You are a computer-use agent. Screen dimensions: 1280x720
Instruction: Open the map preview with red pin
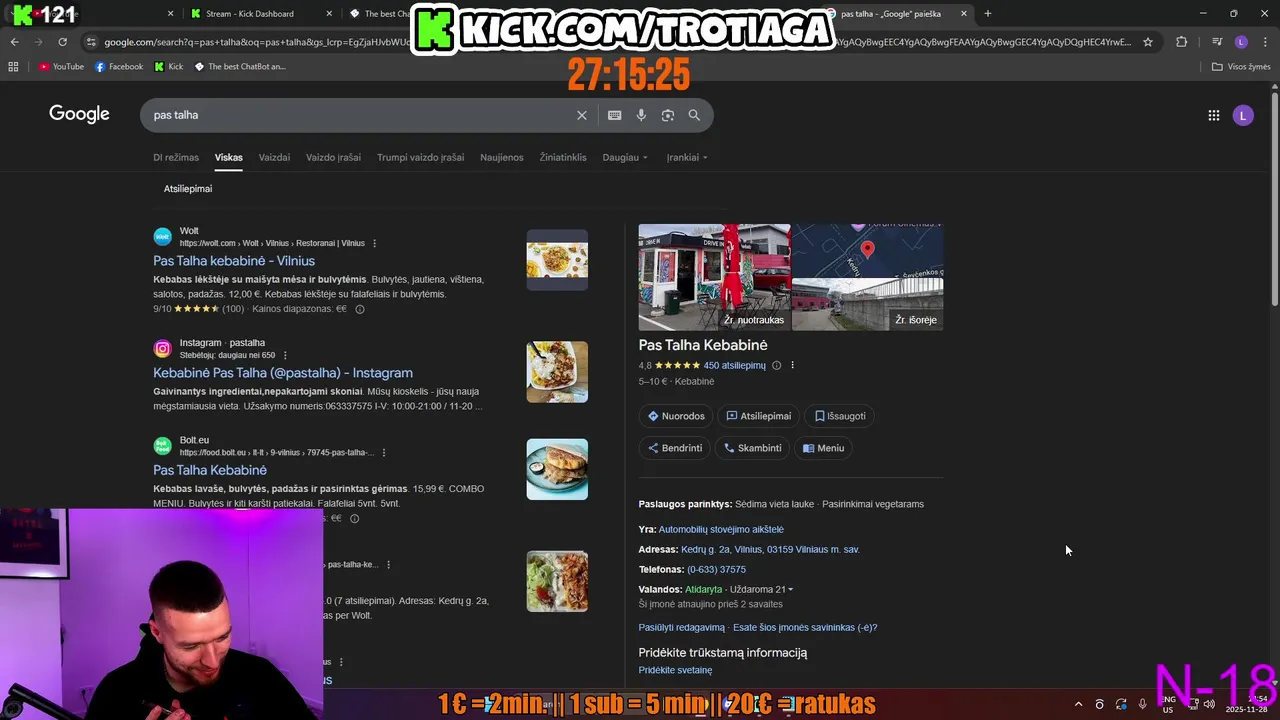[x=867, y=250]
